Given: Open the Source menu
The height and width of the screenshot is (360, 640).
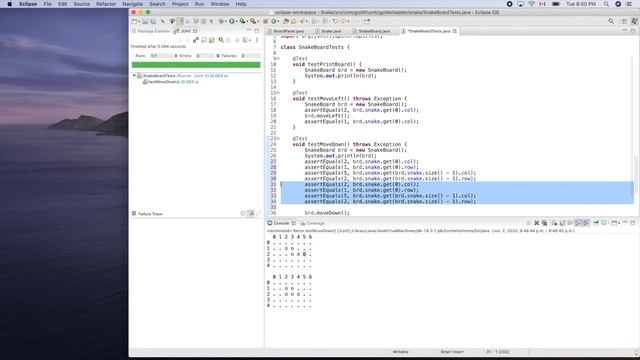Looking at the screenshot, I should point(81,4).
